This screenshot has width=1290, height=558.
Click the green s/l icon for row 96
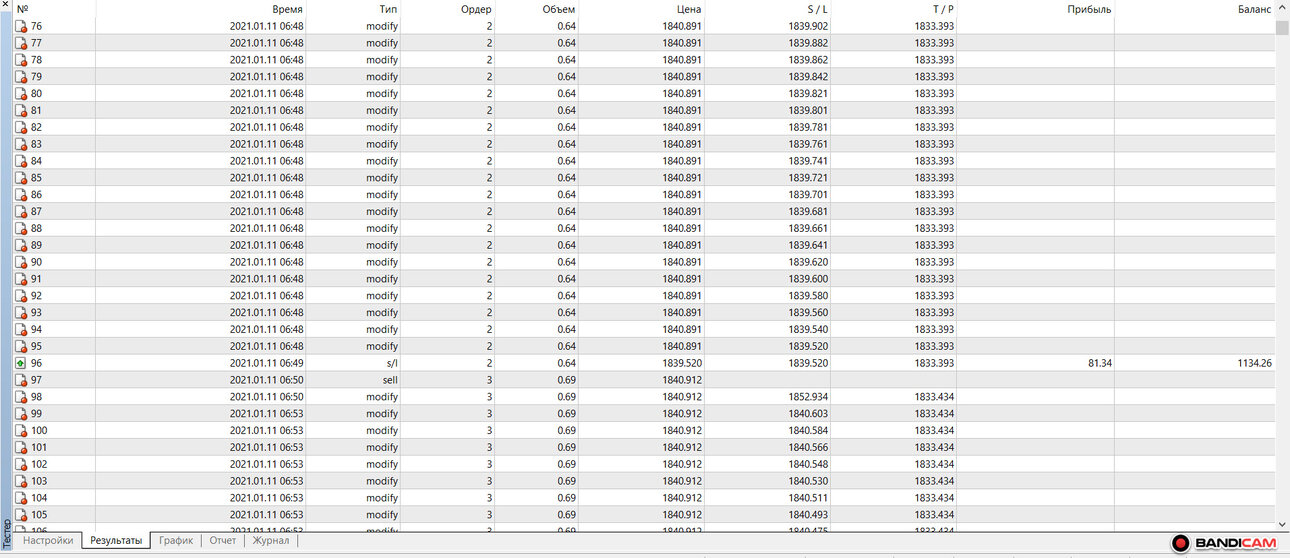[x=20, y=363]
